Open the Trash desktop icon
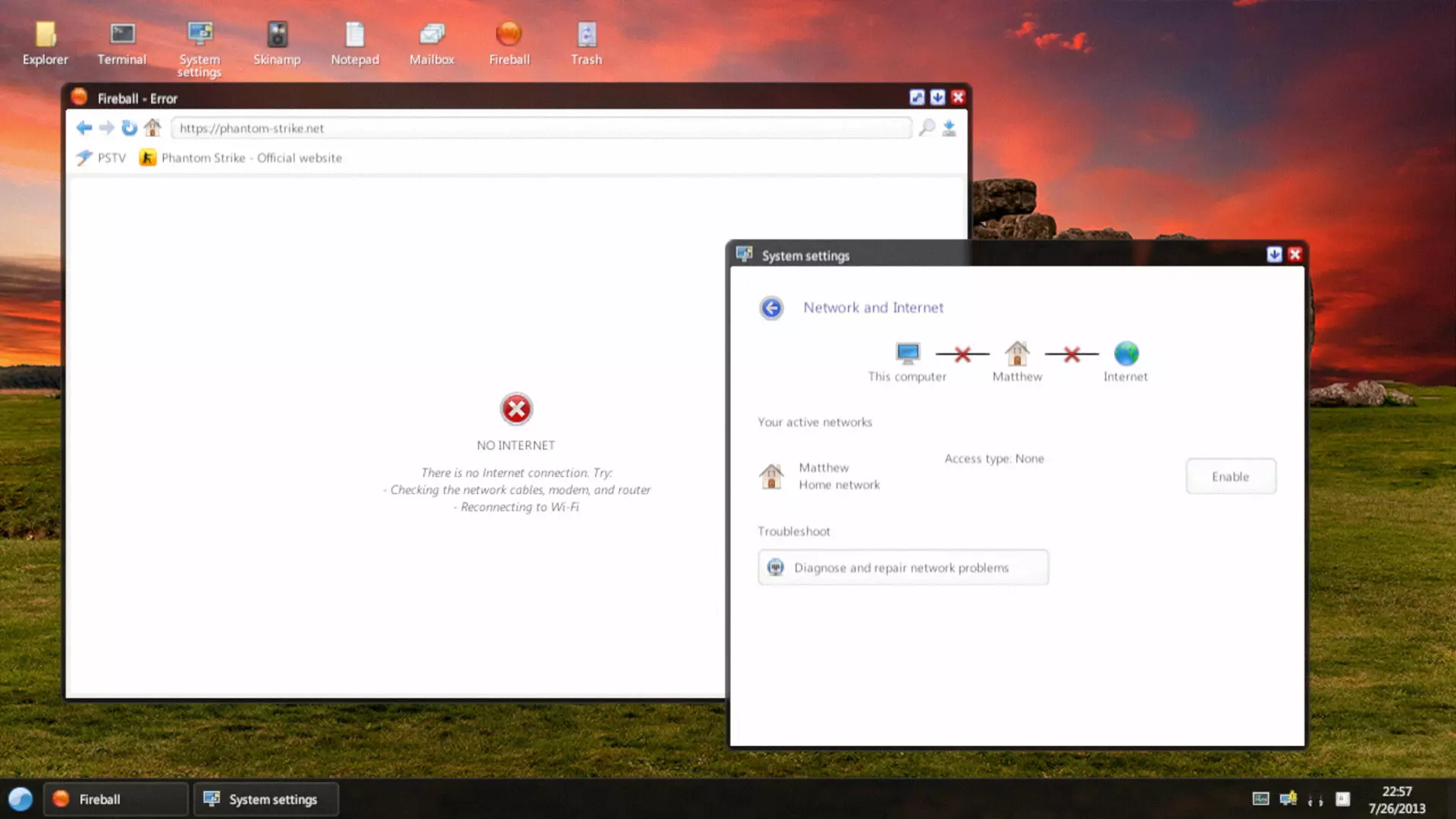 pos(586,44)
